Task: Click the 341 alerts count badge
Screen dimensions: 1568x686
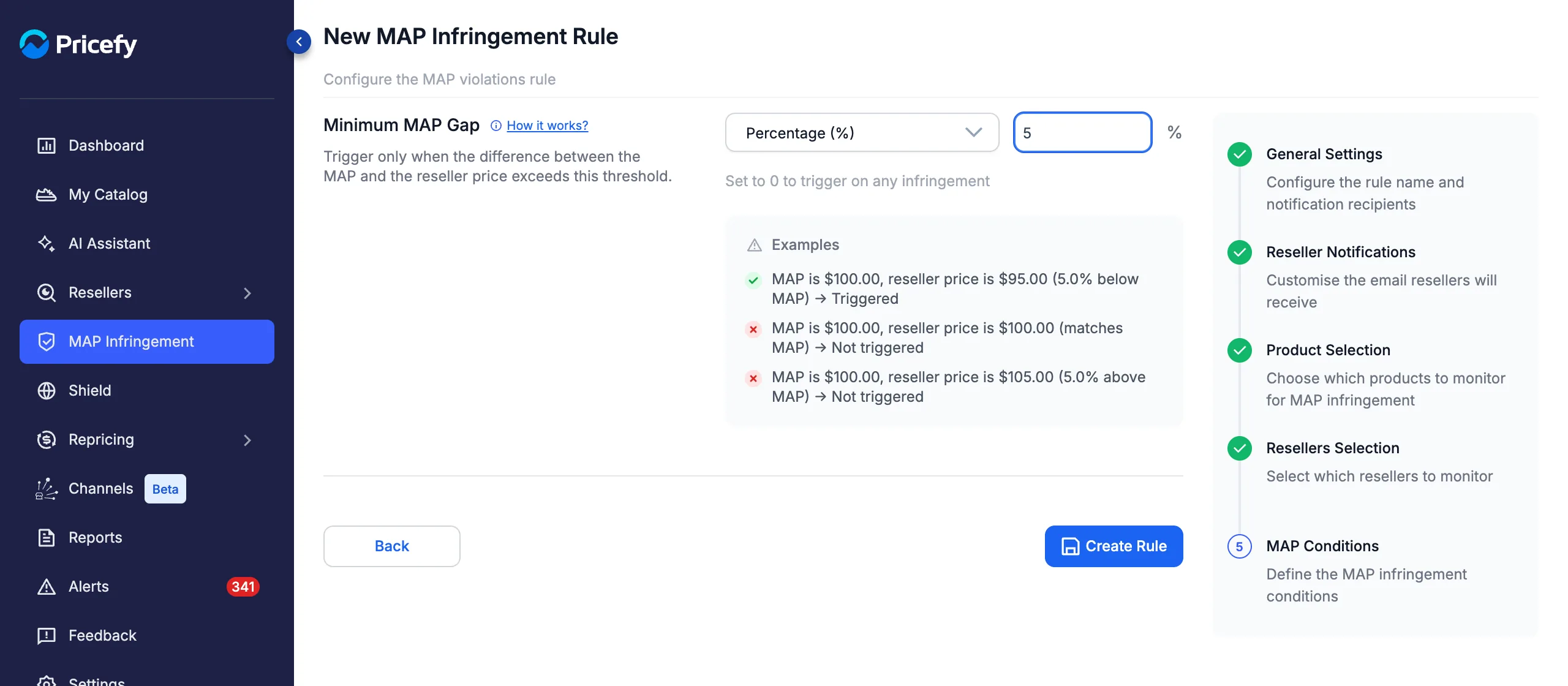Action: coord(243,587)
